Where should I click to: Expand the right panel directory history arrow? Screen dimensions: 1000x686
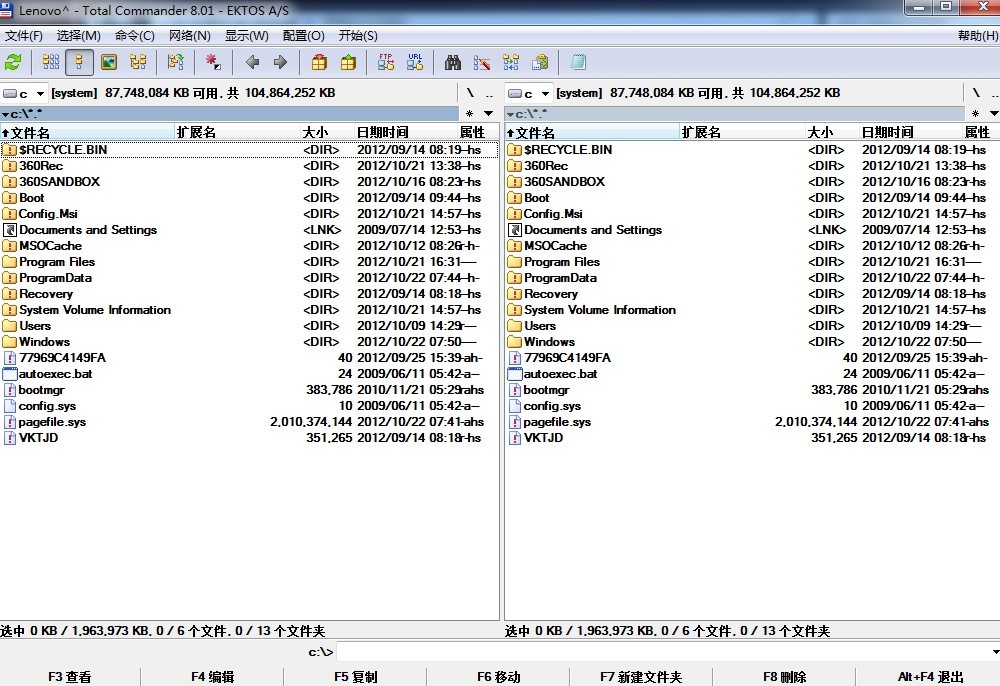coord(994,113)
